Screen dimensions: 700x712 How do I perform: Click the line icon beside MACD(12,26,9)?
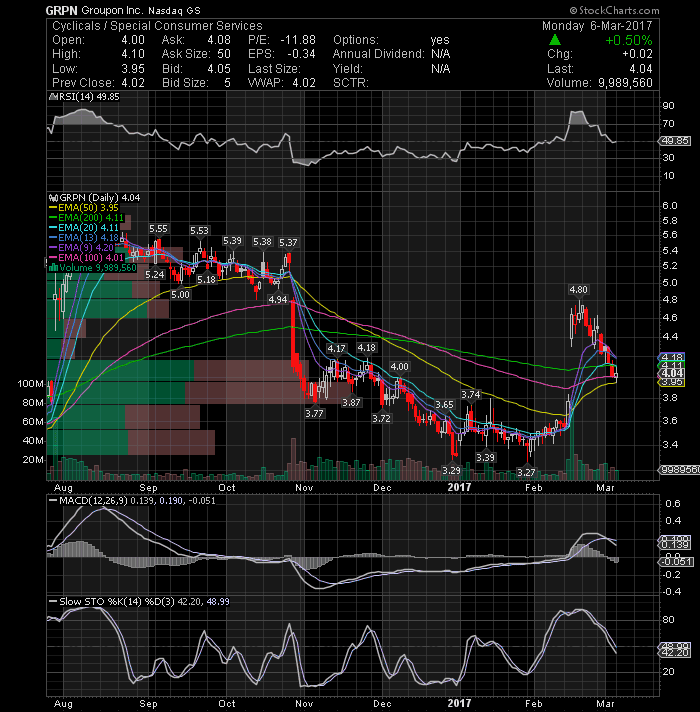pos(53,500)
